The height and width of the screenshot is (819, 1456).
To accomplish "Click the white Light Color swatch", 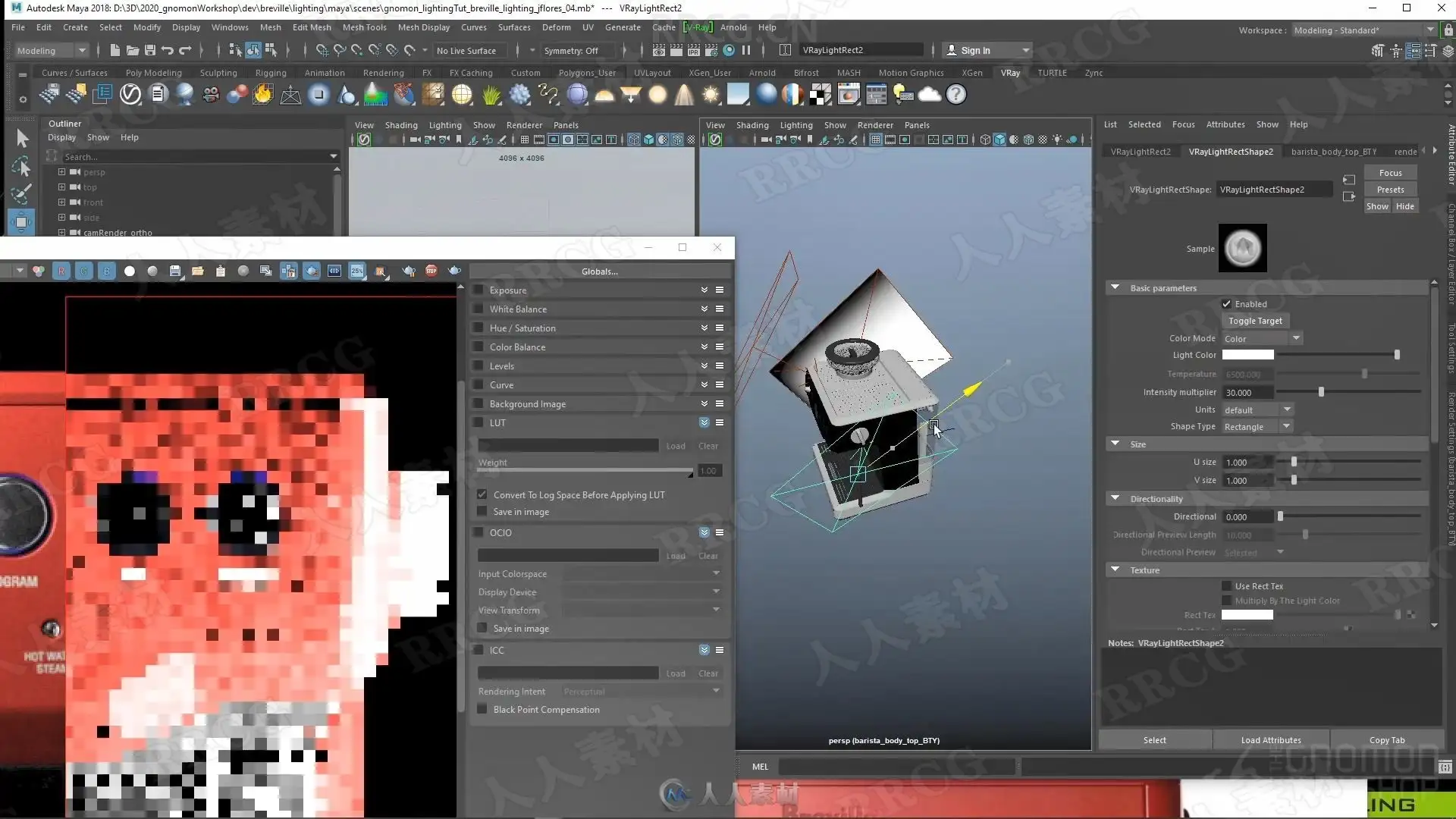I will click(x=1247, y=355).
